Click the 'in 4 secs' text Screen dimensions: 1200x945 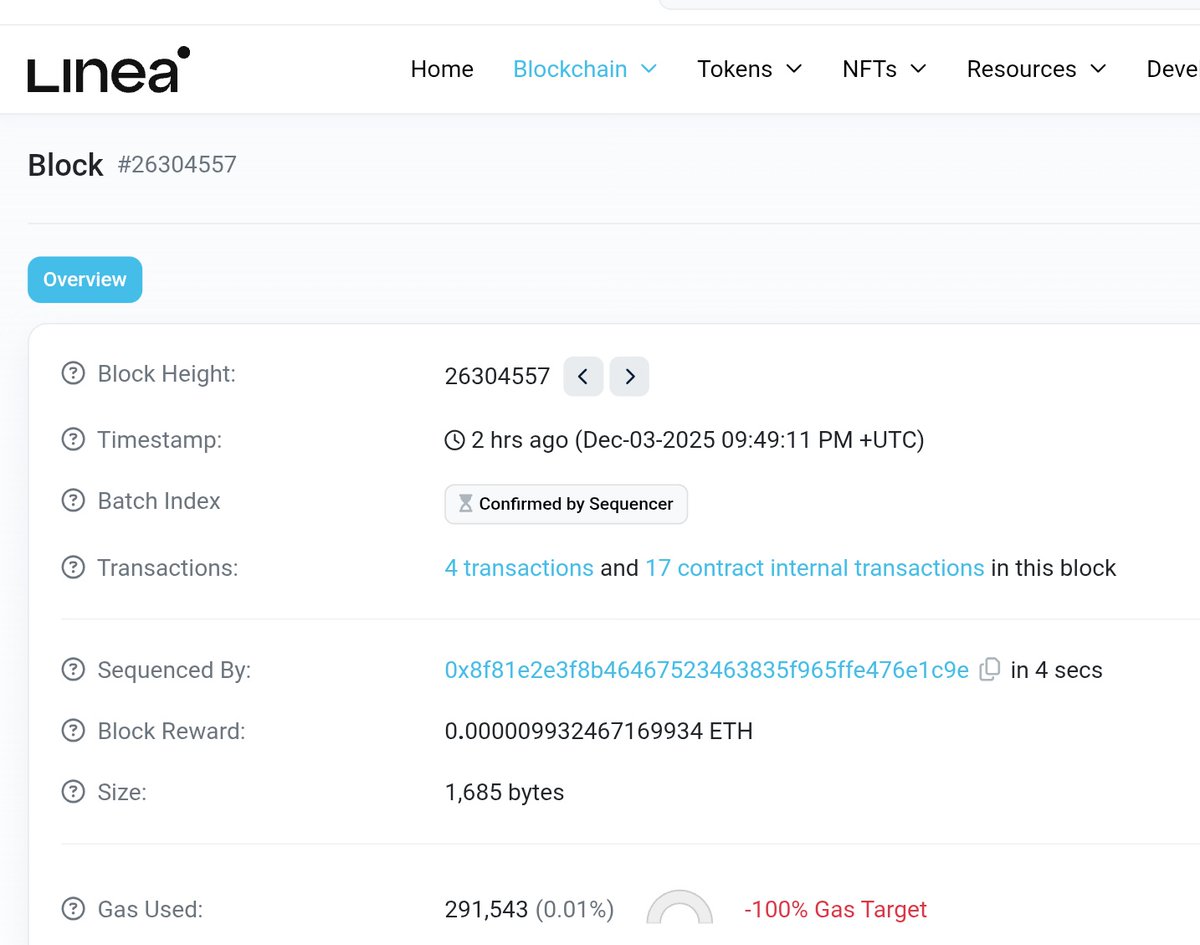(x=1057, y=670)
